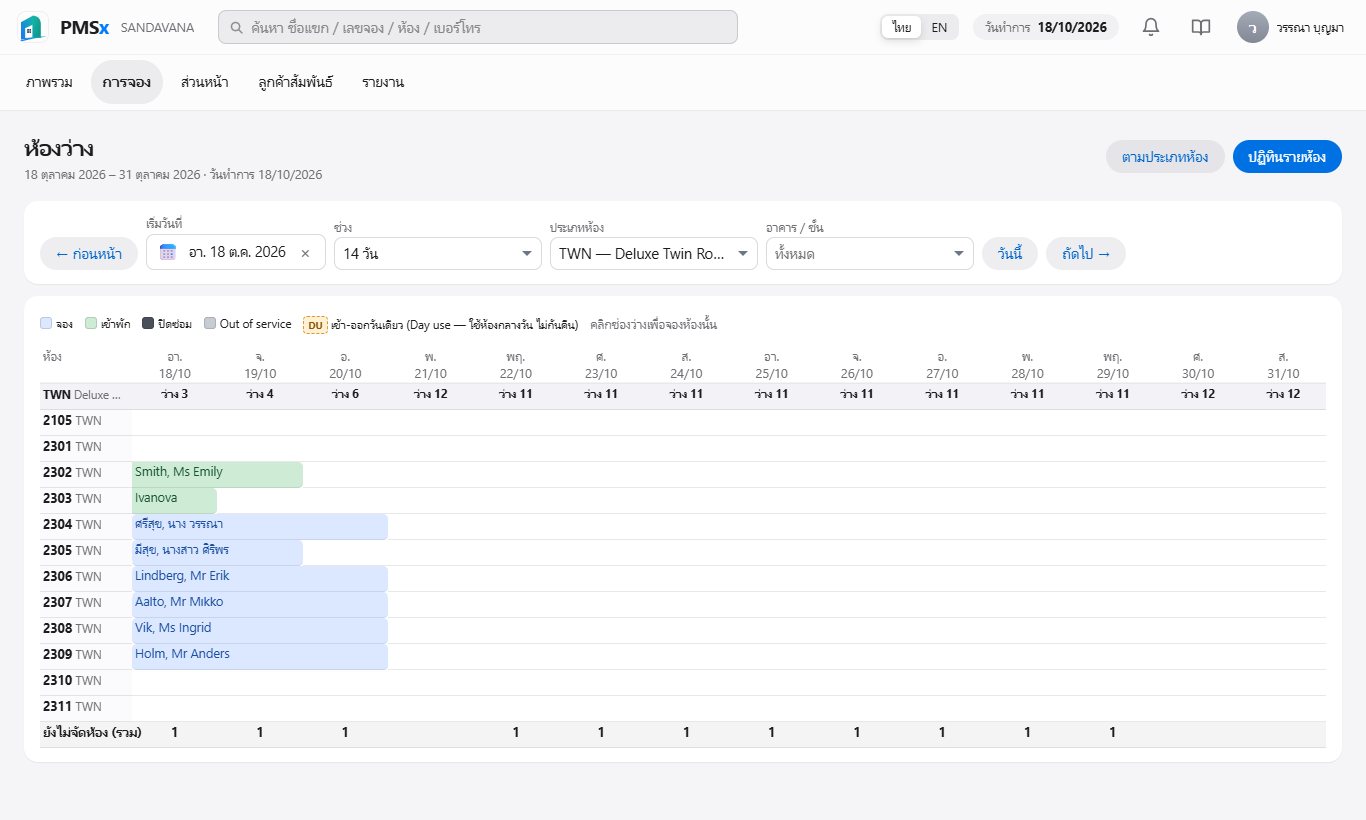This screenshot has height=820, width=1366.
Task: Click the วันทำการ 18/10/2026 pill
Action: (x=1046, y=27)
